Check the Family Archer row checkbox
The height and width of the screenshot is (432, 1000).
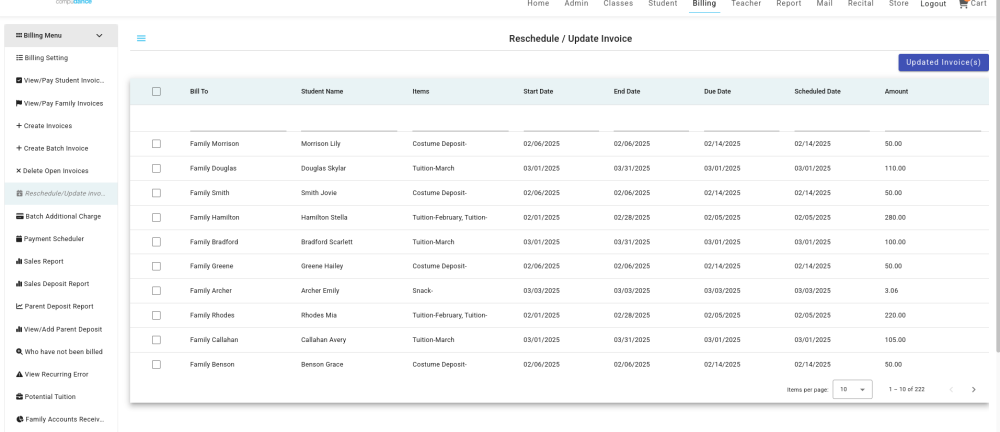tap(156, 290)
